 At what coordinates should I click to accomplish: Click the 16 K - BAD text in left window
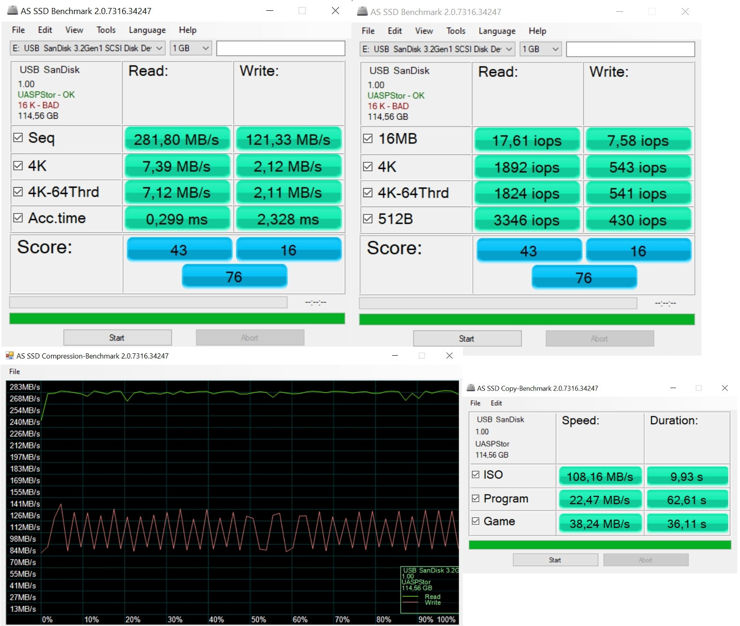tap(38, 105)
